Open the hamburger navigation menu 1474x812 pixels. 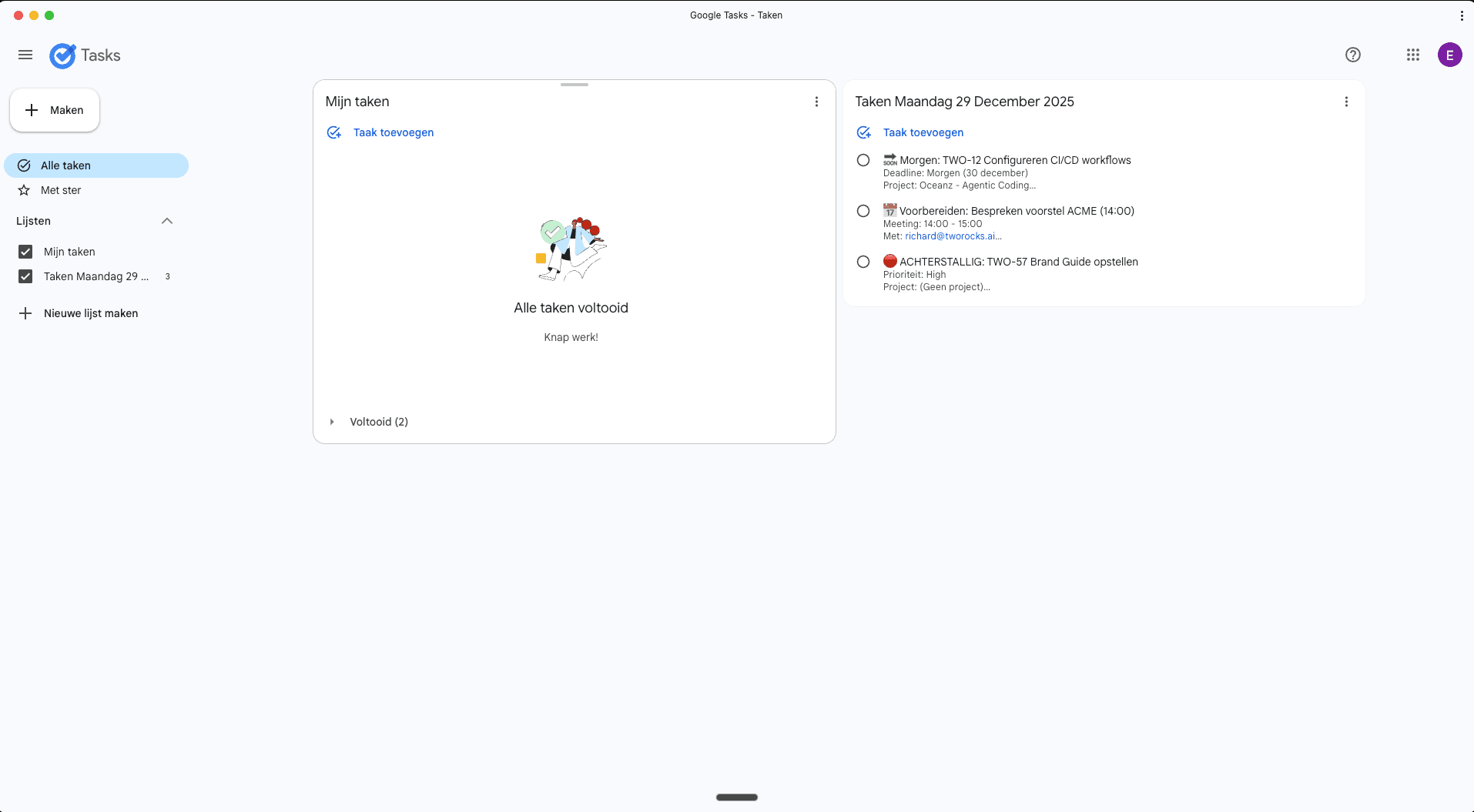(x=25, y=55)
